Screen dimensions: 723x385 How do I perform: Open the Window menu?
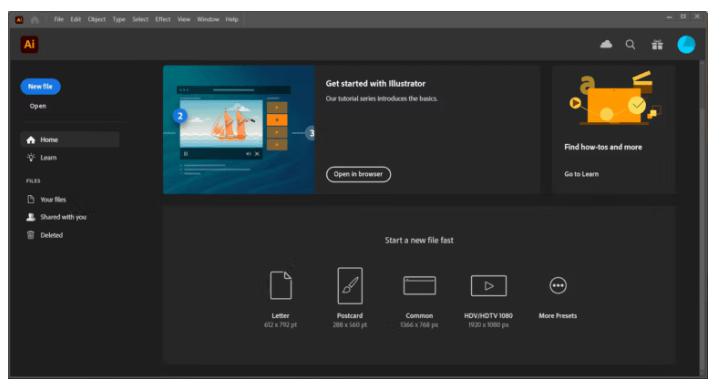tap(208, 19)
